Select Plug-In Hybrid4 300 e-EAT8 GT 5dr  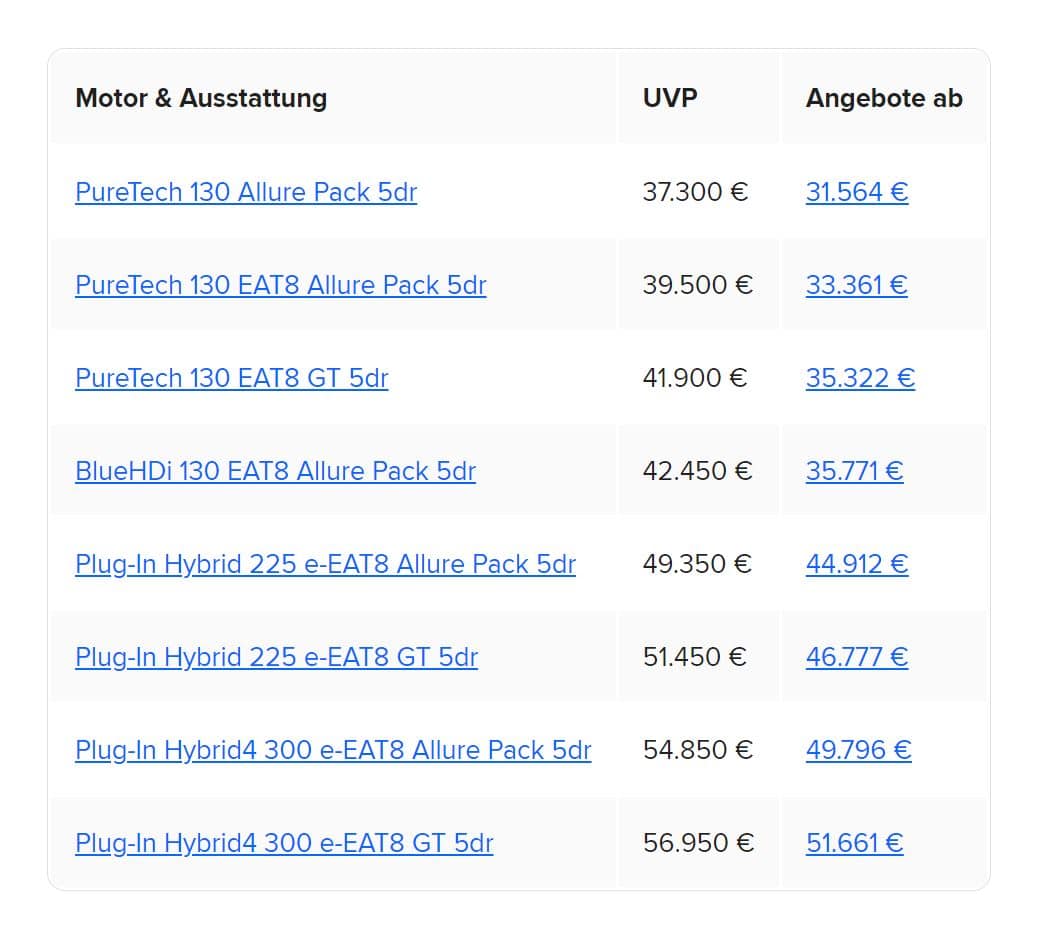coord(284,843)
